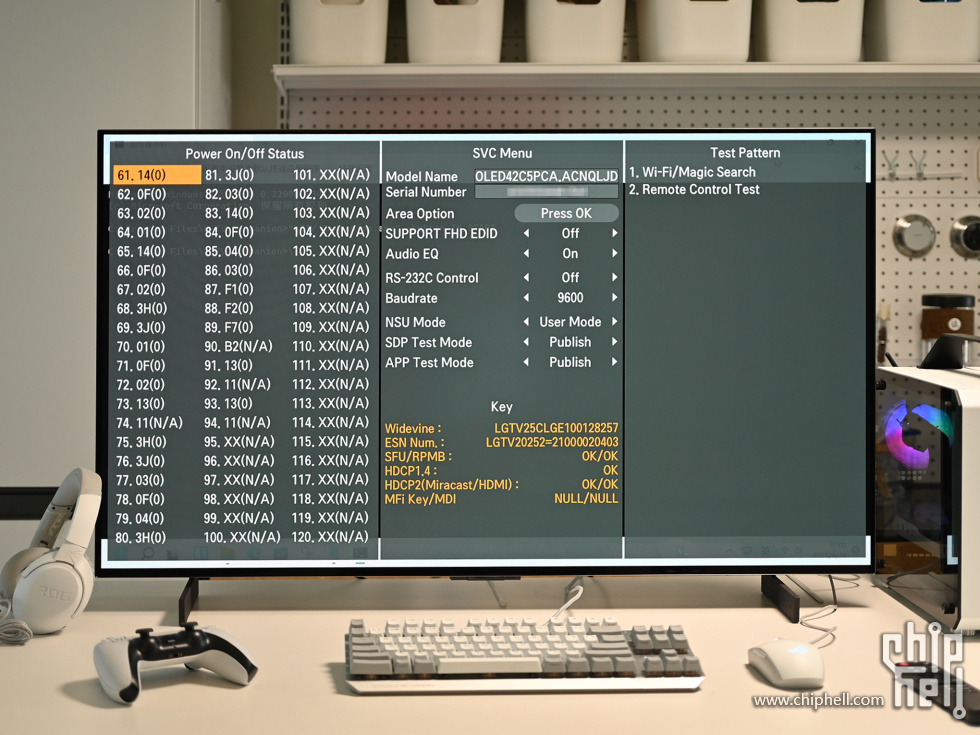The image size is (980, 735).
Task: Select status entry 88. F2(0)
Action: (x=229, y=309)
